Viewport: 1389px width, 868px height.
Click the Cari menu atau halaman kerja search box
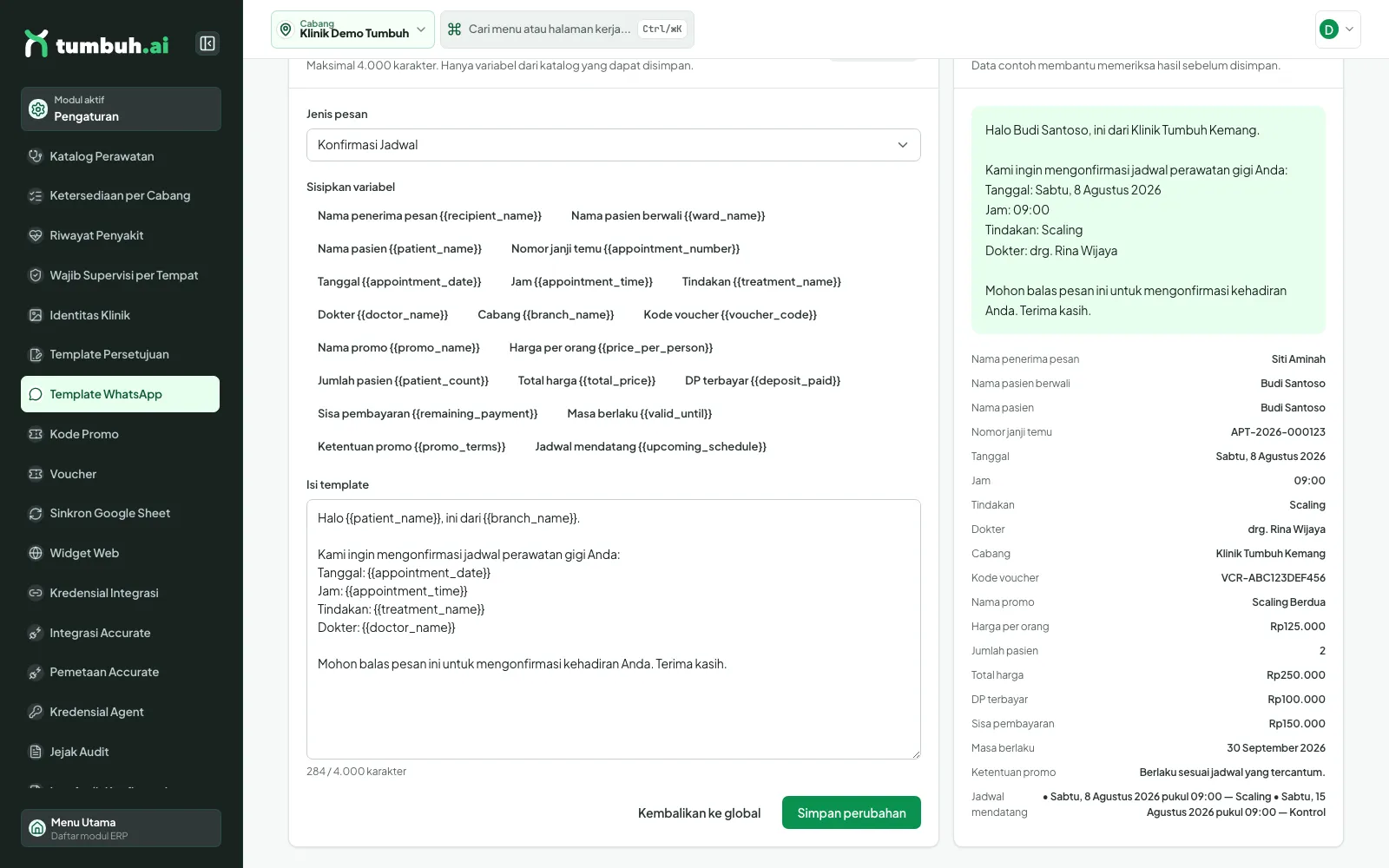click(x=567, y=30)
